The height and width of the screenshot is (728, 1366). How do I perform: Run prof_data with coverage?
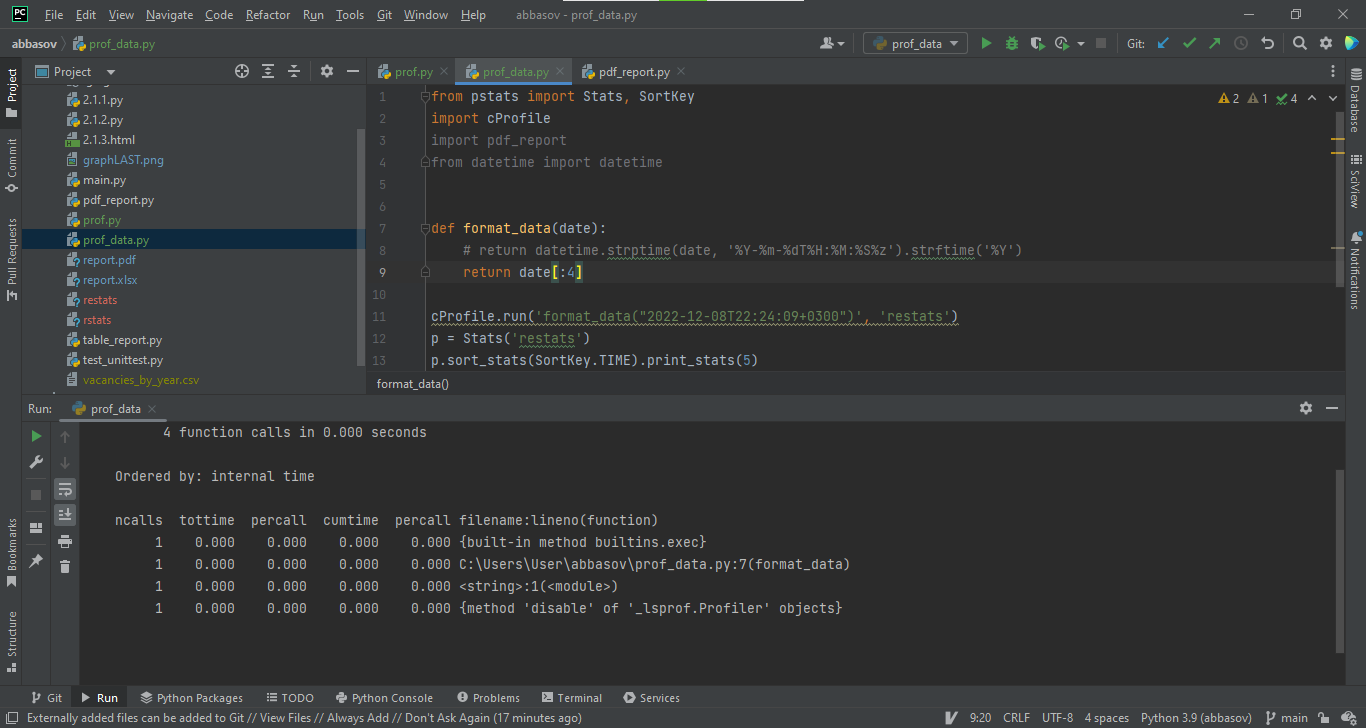coord(1036,43)
